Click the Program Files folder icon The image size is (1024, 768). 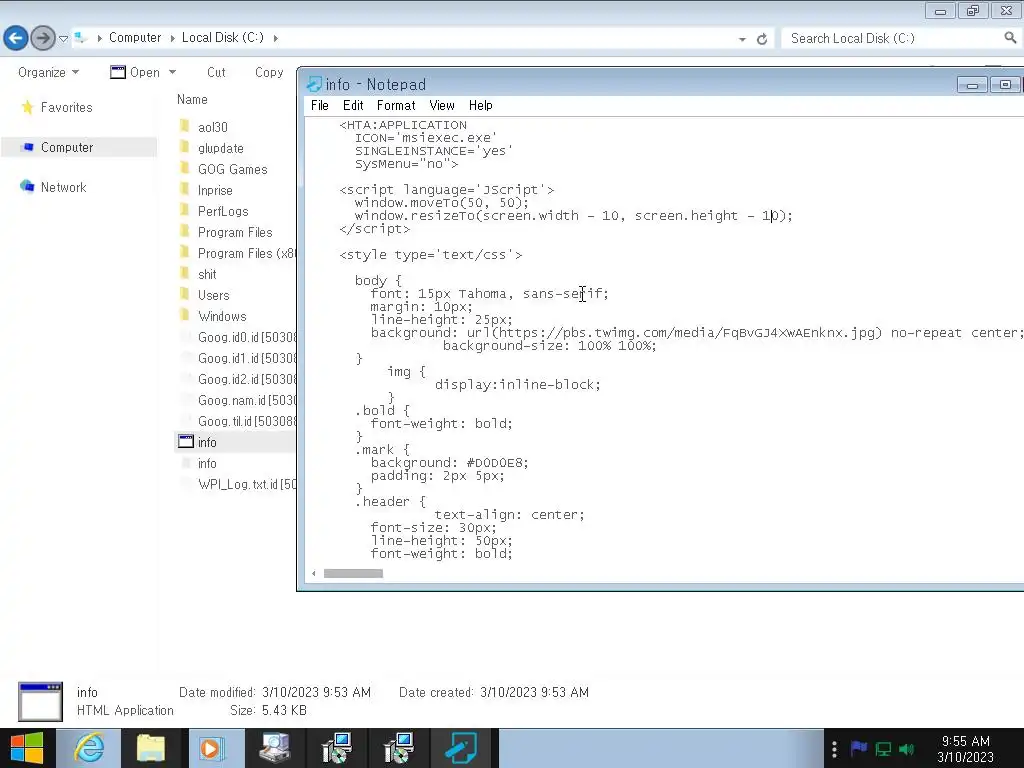tap(185, 232)
